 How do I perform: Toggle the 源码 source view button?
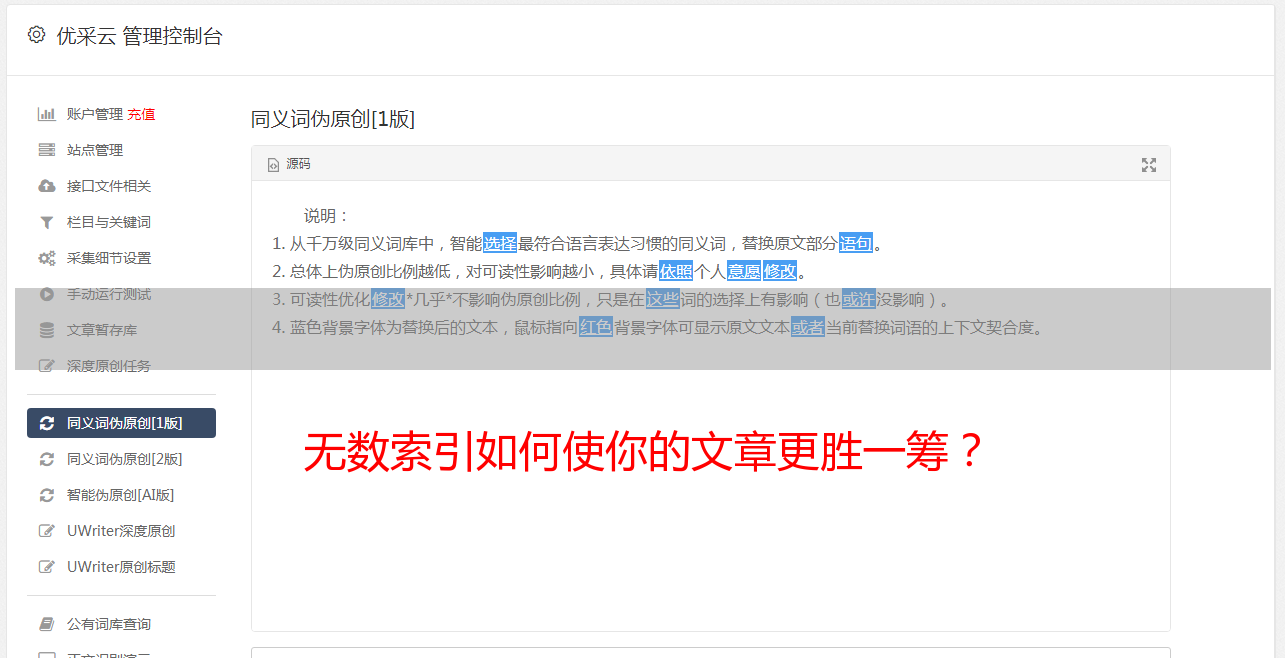pyautogui.click(x=289, y=164)
